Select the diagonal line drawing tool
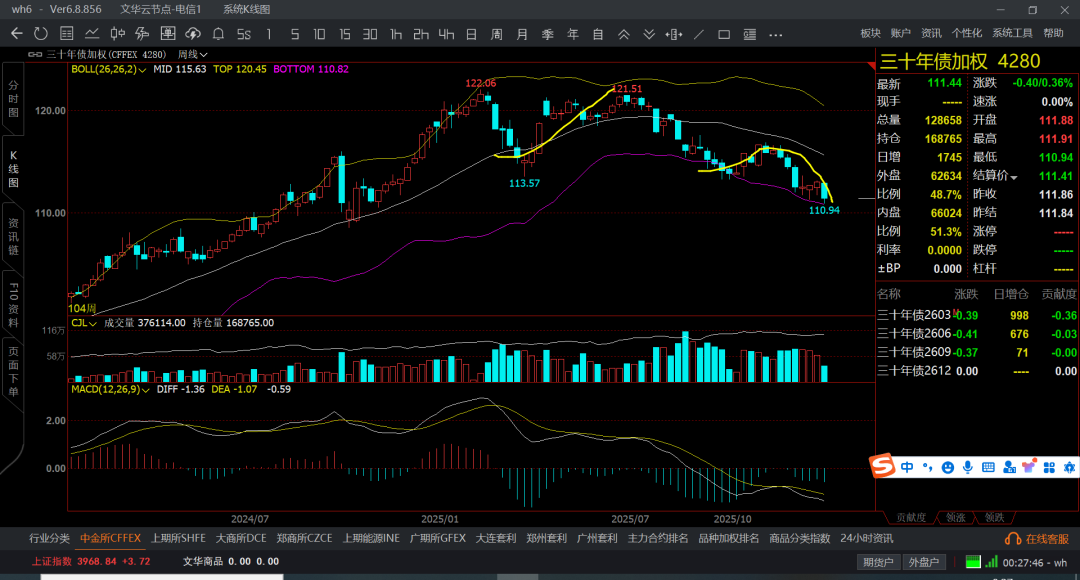The height and width of the screenshot is (580, 1080). [x=698, y=34]
